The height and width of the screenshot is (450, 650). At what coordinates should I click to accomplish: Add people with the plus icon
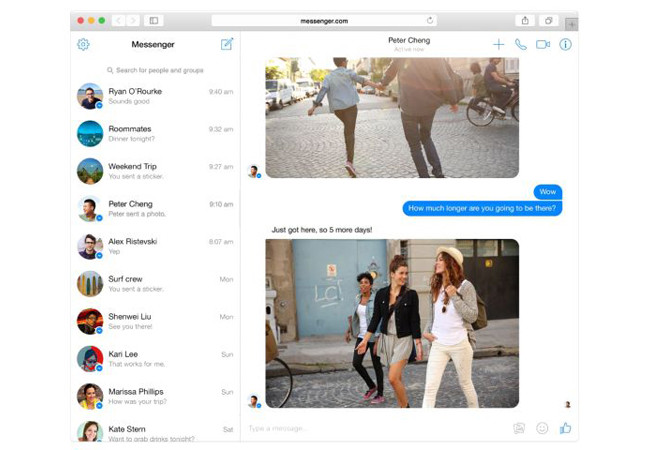tap(499, 44)
